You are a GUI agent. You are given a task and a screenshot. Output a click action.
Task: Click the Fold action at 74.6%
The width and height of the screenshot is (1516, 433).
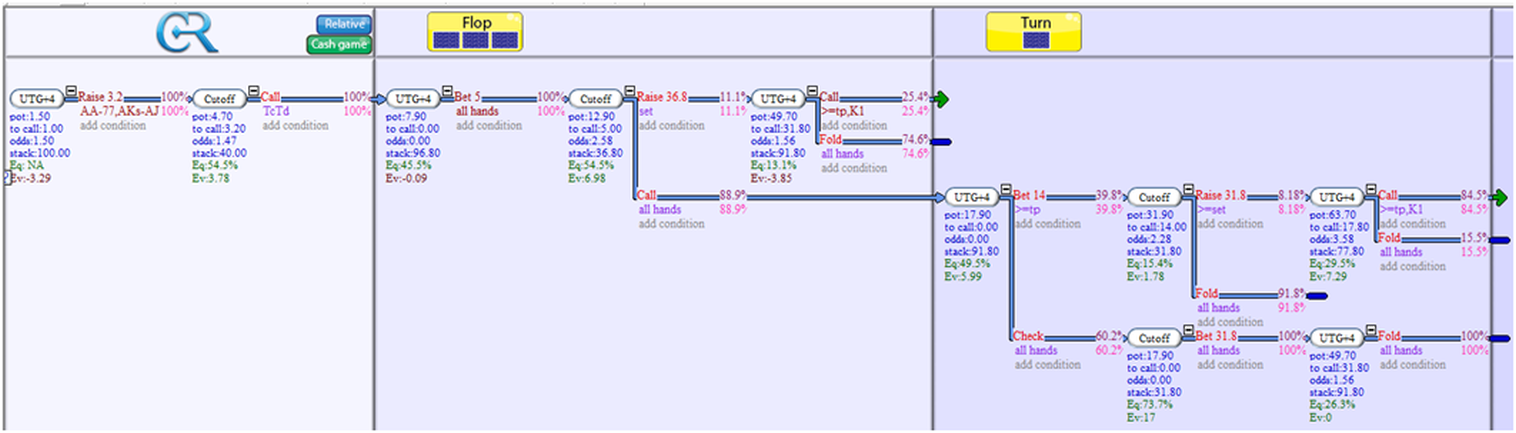[831, 141]
